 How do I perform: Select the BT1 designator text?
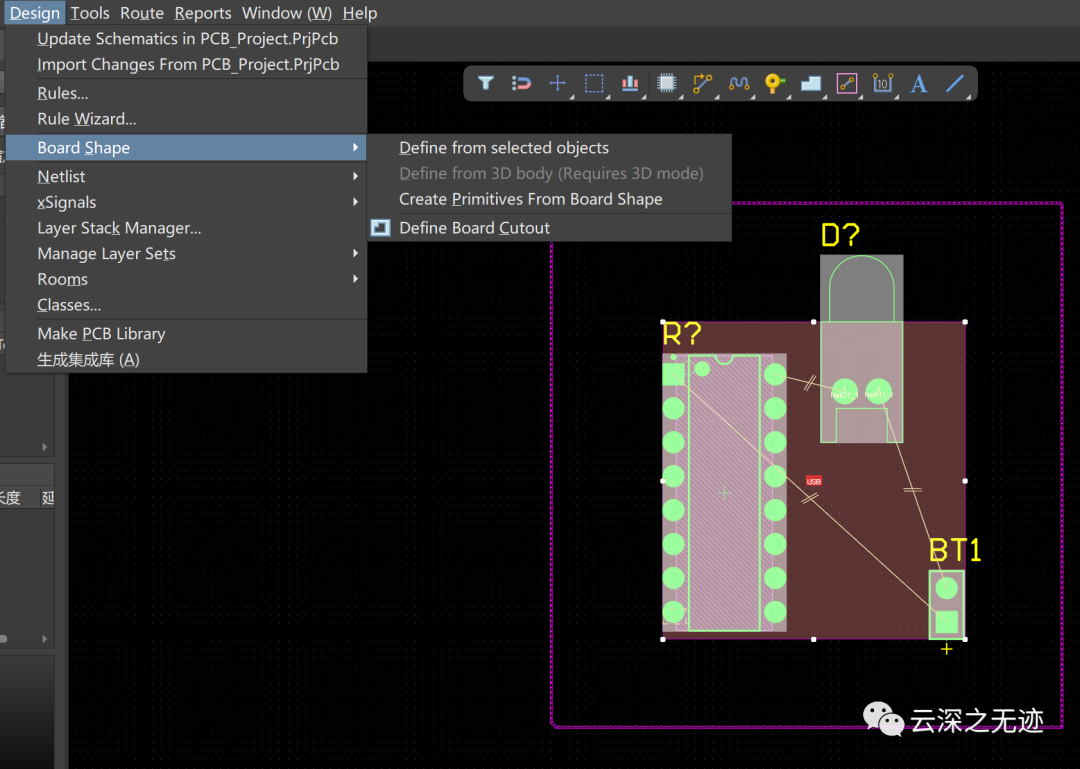(x=955, y=550)
